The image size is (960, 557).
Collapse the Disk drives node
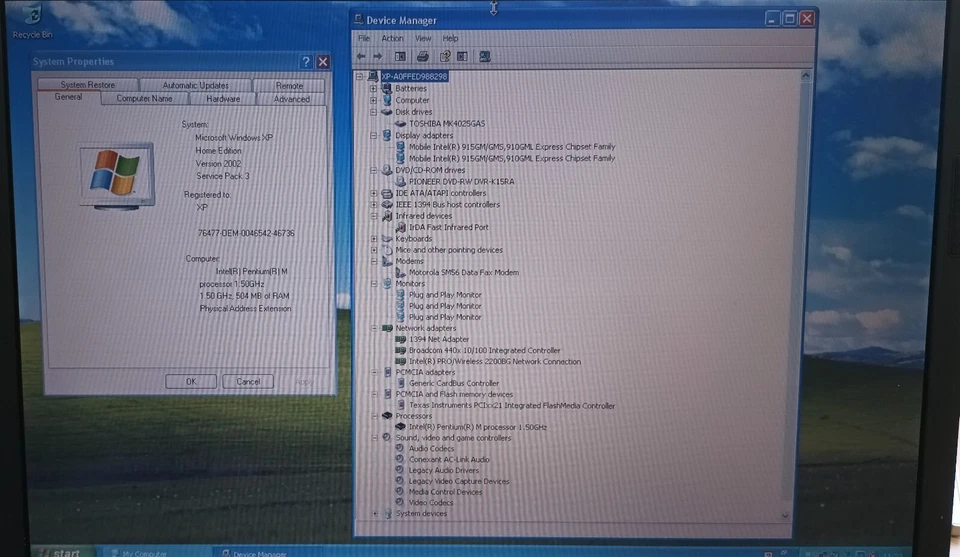pyautogui.click(x=373, y=112)
